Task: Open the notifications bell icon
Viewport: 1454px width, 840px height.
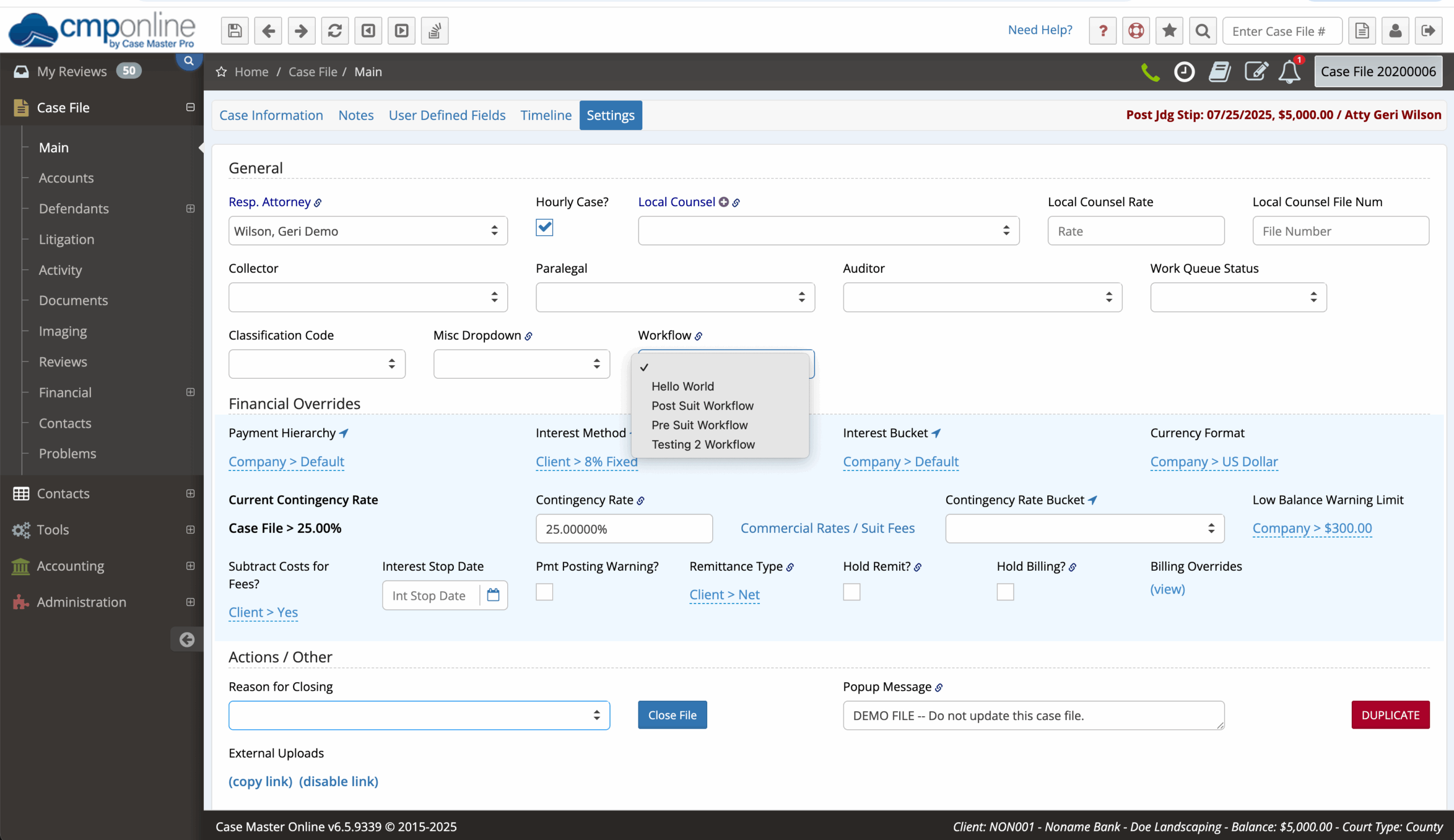Action: point(1289,72)
